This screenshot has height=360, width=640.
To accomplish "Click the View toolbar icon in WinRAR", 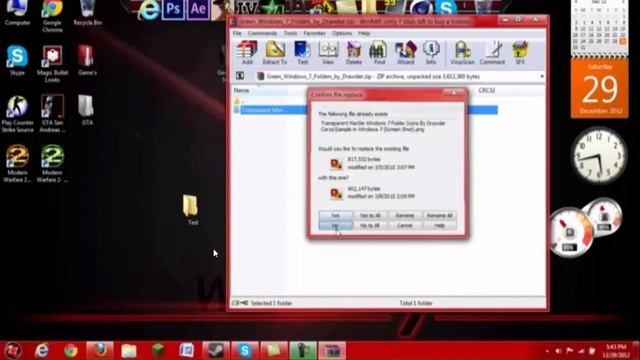I will click(328, 53).
